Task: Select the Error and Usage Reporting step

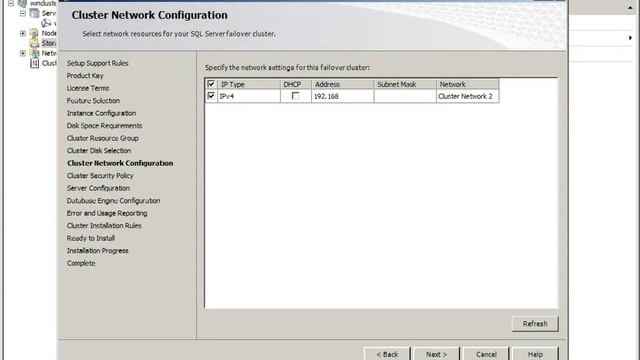Action: pos(107,213)
